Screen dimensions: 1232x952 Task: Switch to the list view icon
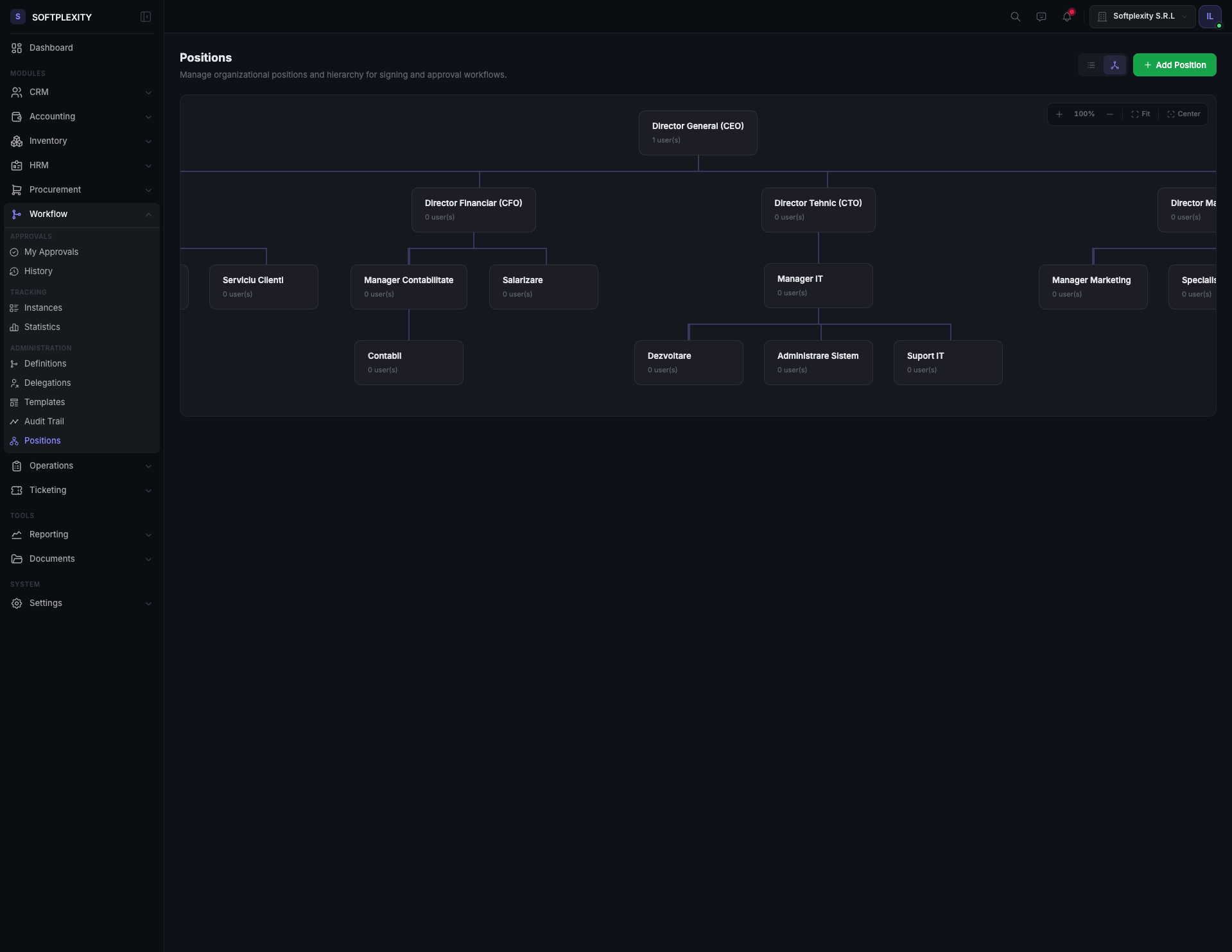(x=1091, y=65)
